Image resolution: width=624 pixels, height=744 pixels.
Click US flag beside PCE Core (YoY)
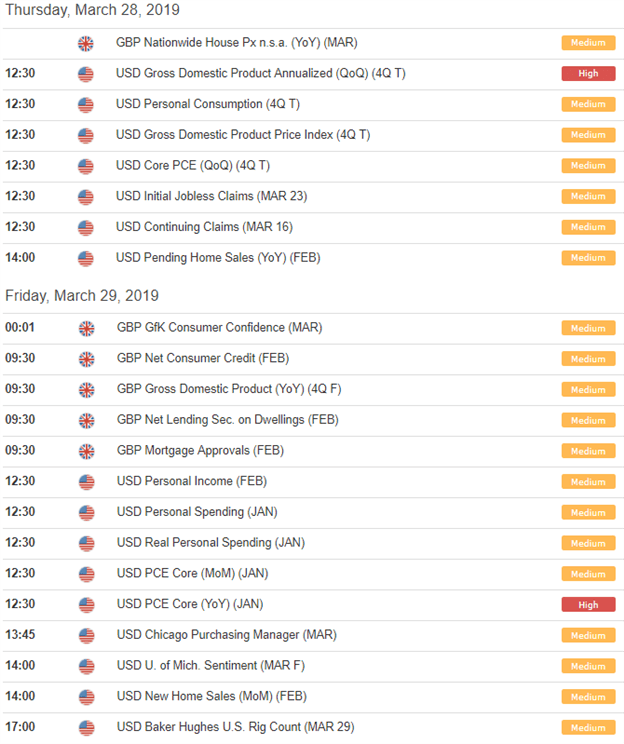86,605
